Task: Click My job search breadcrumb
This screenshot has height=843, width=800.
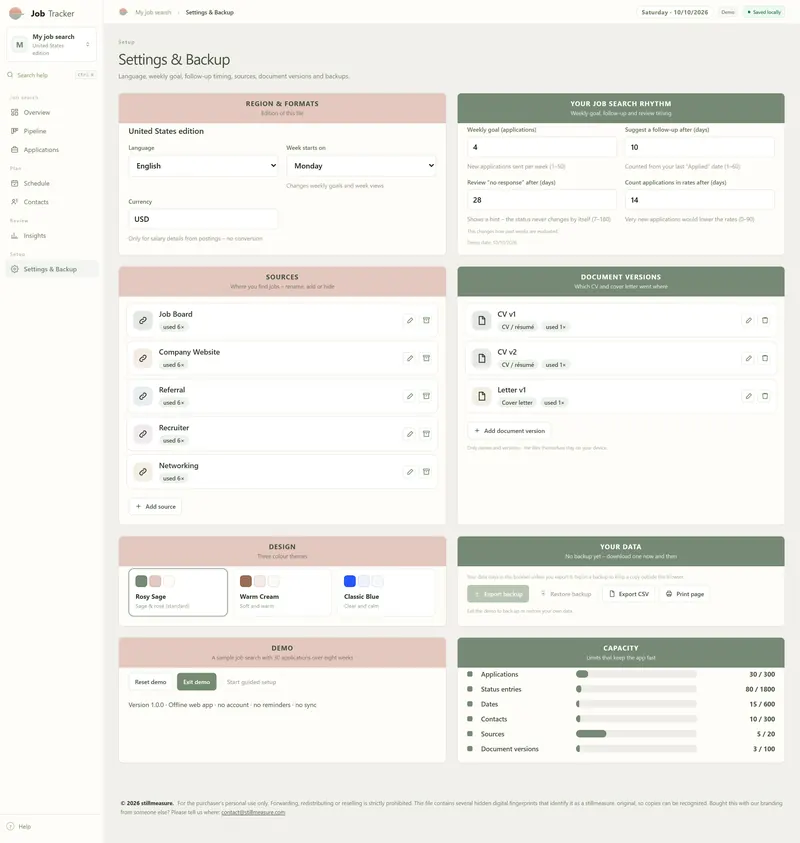Action: pyautogui.click(x=153, y=12)
